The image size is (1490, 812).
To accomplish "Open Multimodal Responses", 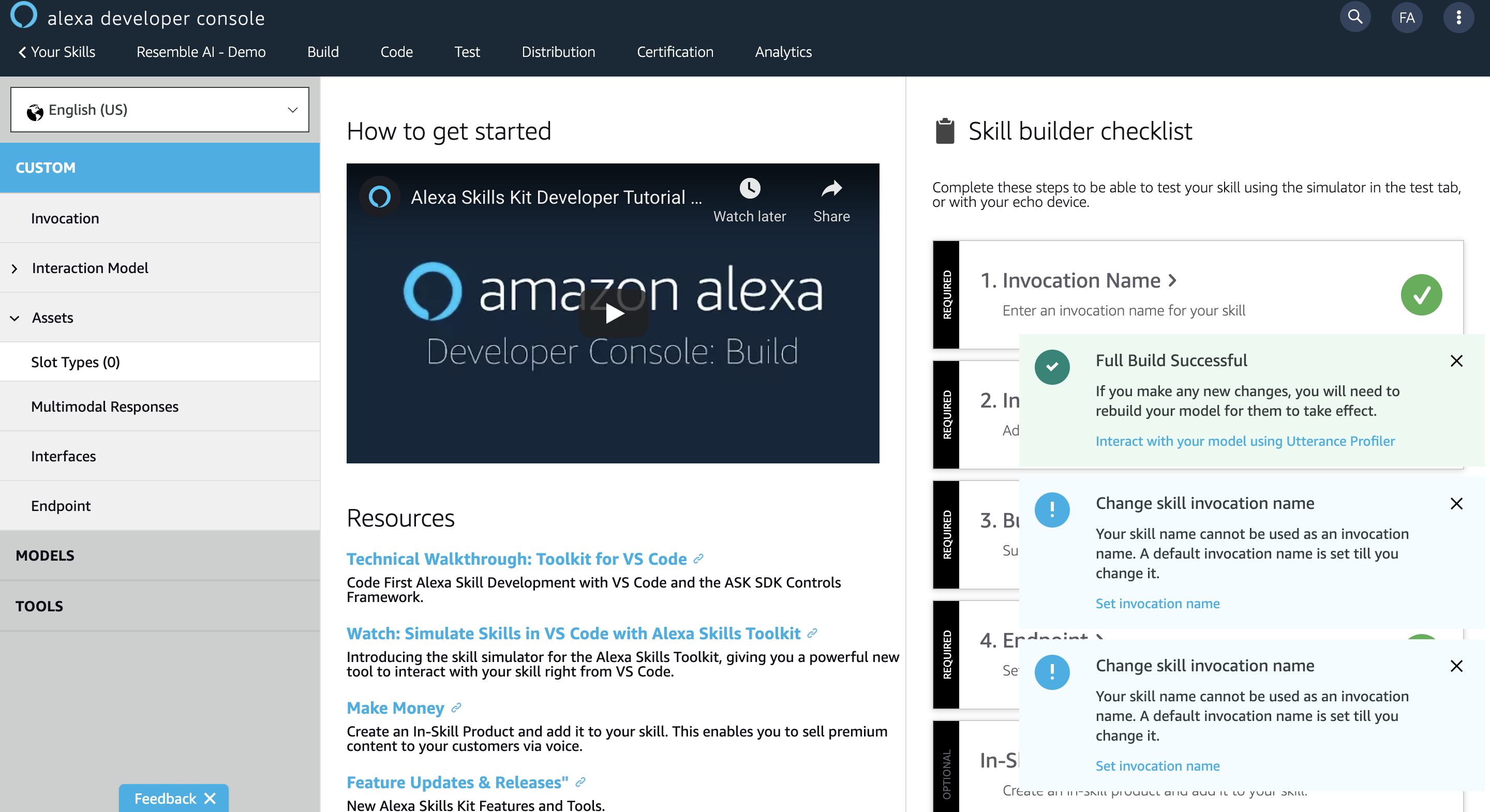I will pos(160,406).
